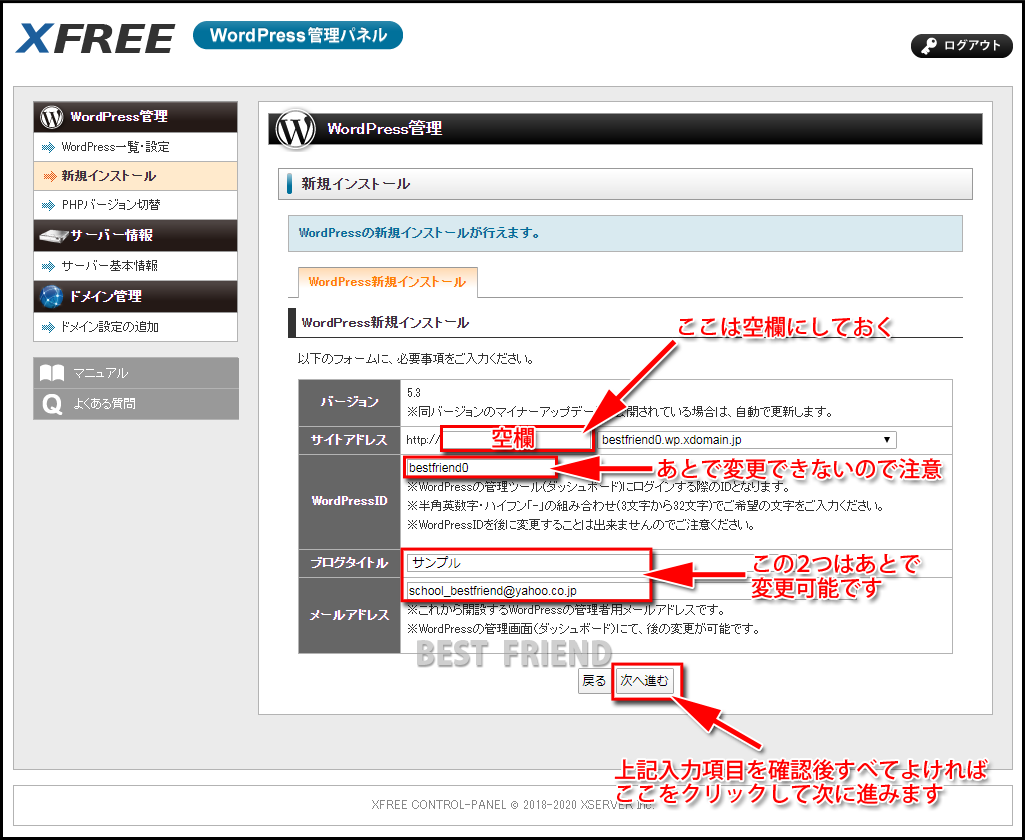Click the book icon beside マニュアル
The height and width of the screenshot is (840, 1025).
point(52,373)
